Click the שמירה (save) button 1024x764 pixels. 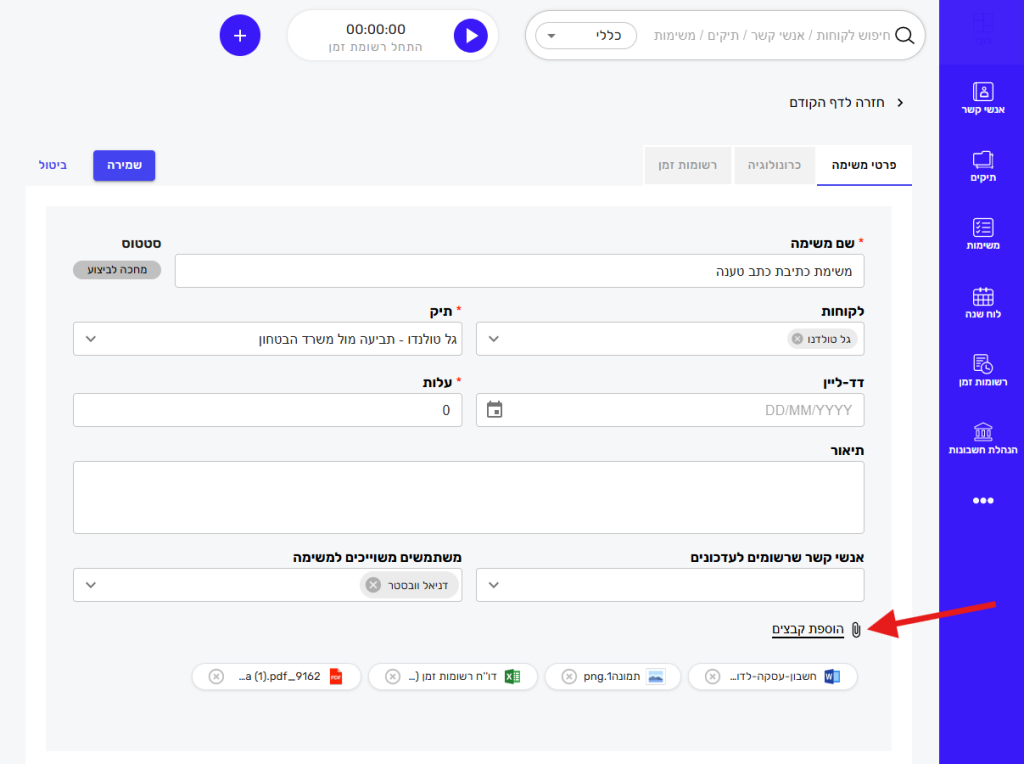pyautogui.click(x=124, y=165)
